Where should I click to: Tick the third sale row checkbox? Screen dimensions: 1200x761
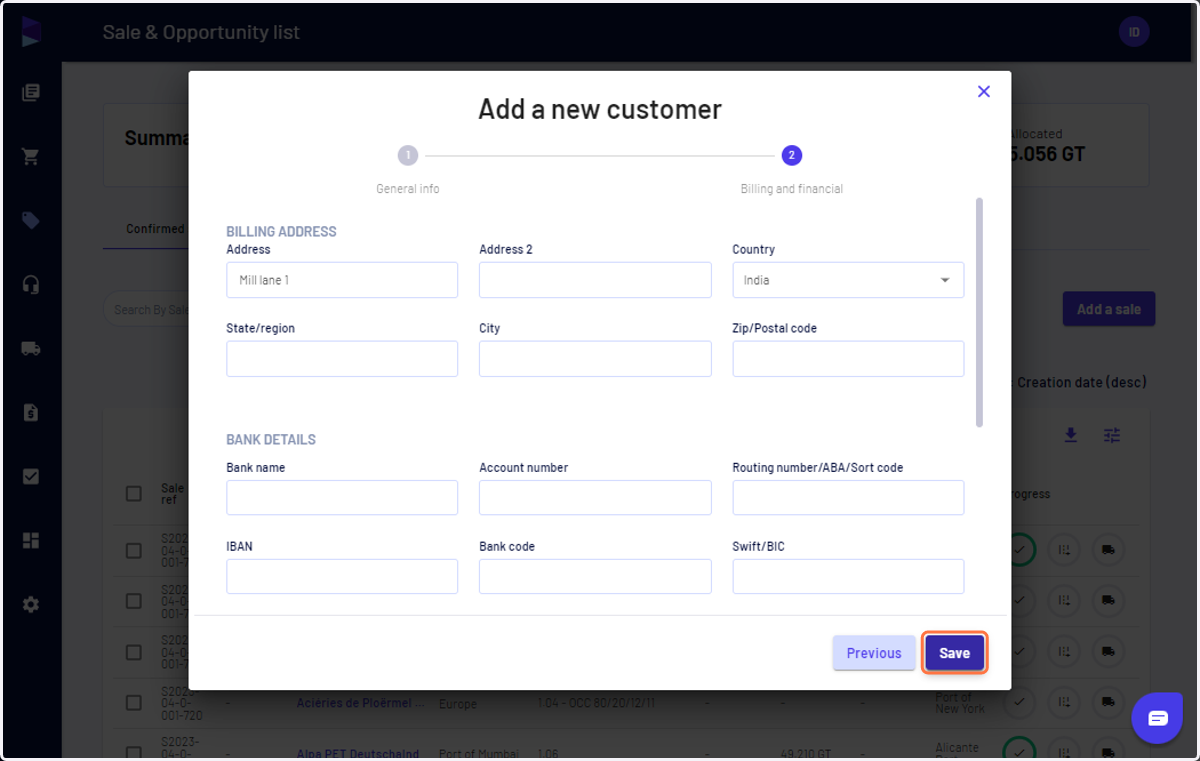134,652
